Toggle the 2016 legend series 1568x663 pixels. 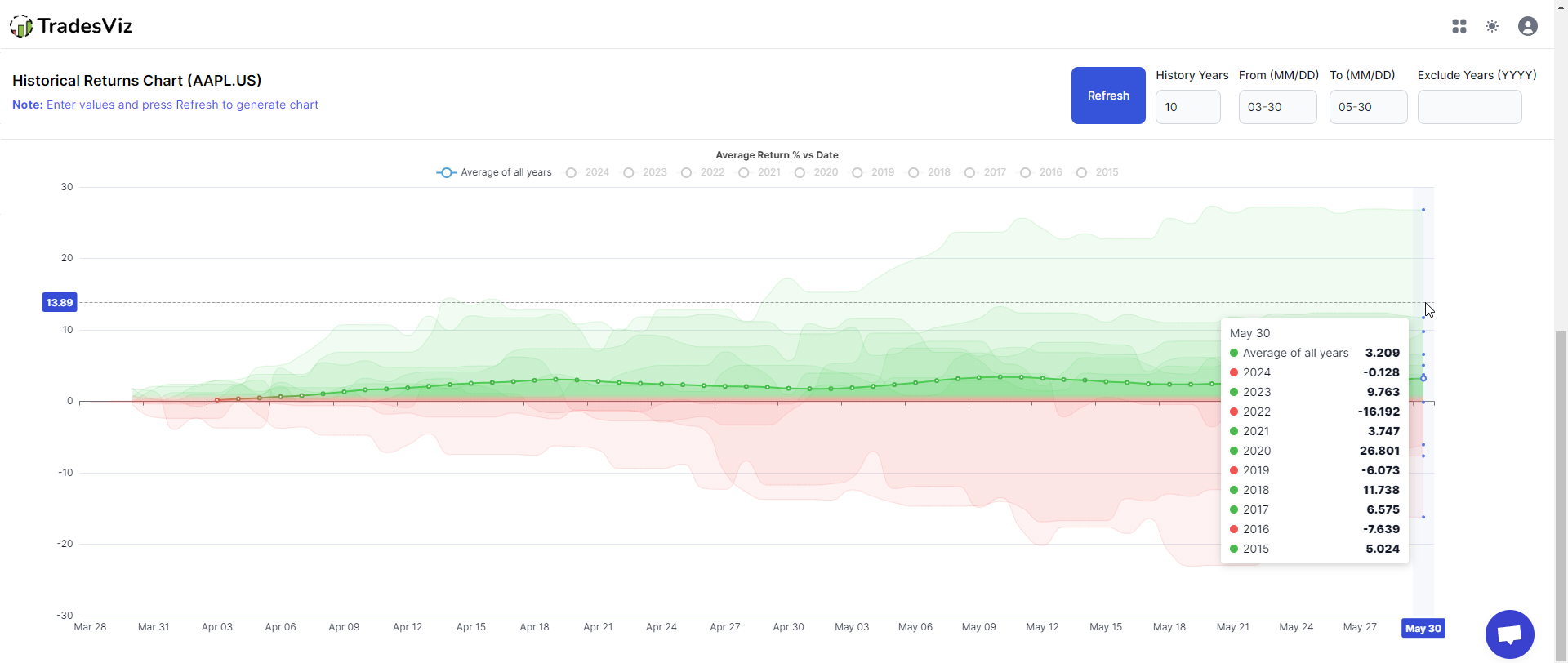[1041, 172]
